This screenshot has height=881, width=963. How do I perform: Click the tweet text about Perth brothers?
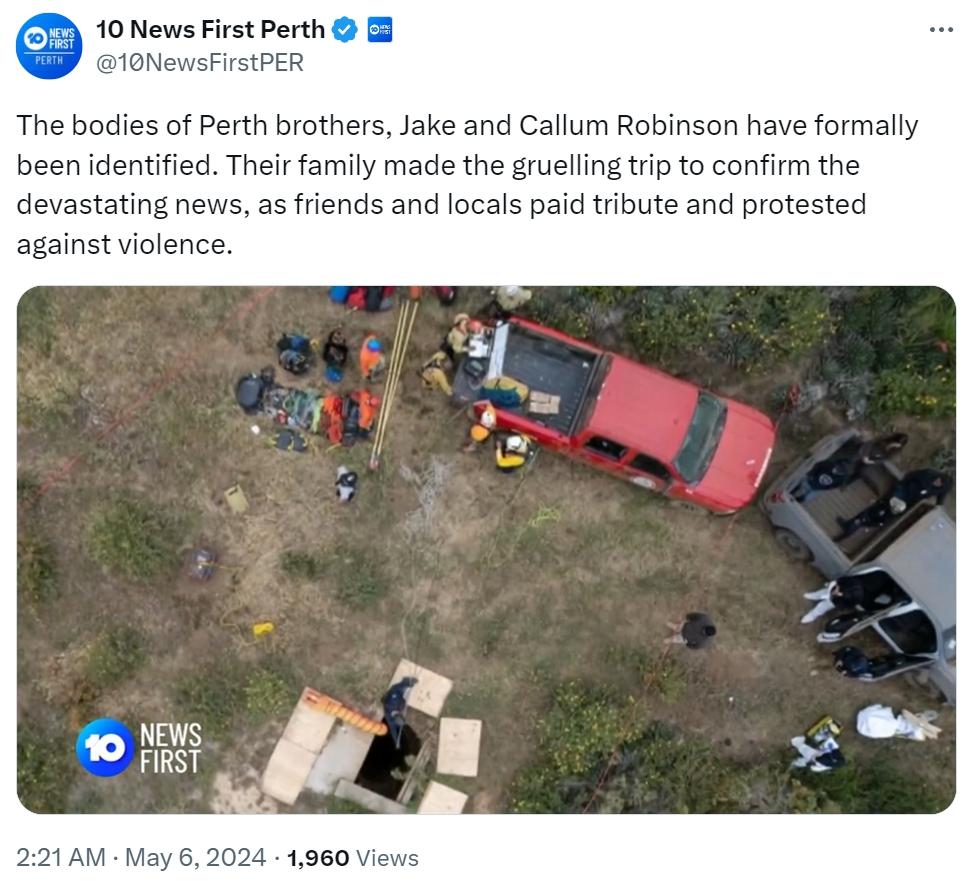[x=467, y=184]
